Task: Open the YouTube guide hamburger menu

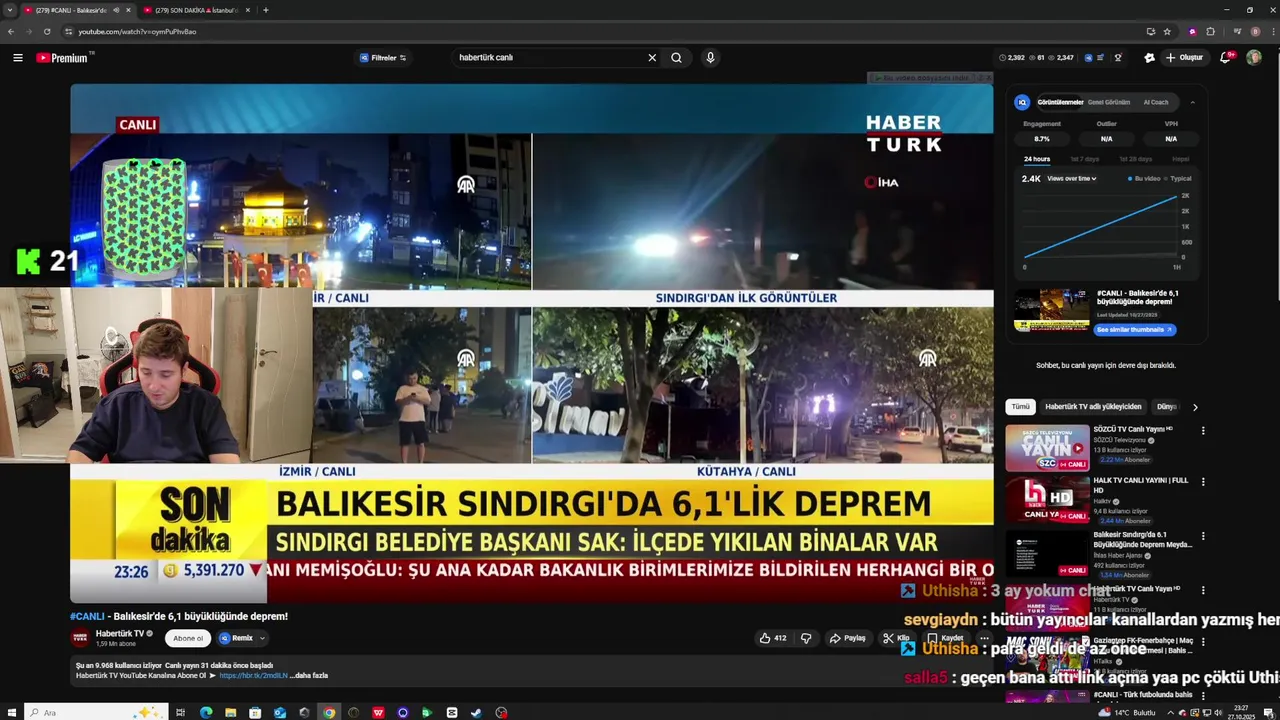Action: click(17, 58)
